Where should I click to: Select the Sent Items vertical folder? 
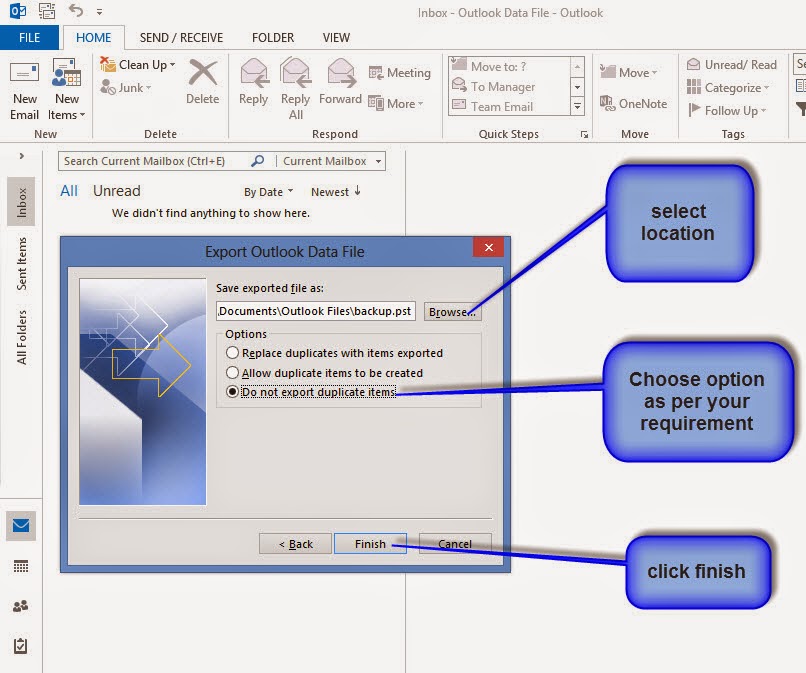[x=21, y=264]
